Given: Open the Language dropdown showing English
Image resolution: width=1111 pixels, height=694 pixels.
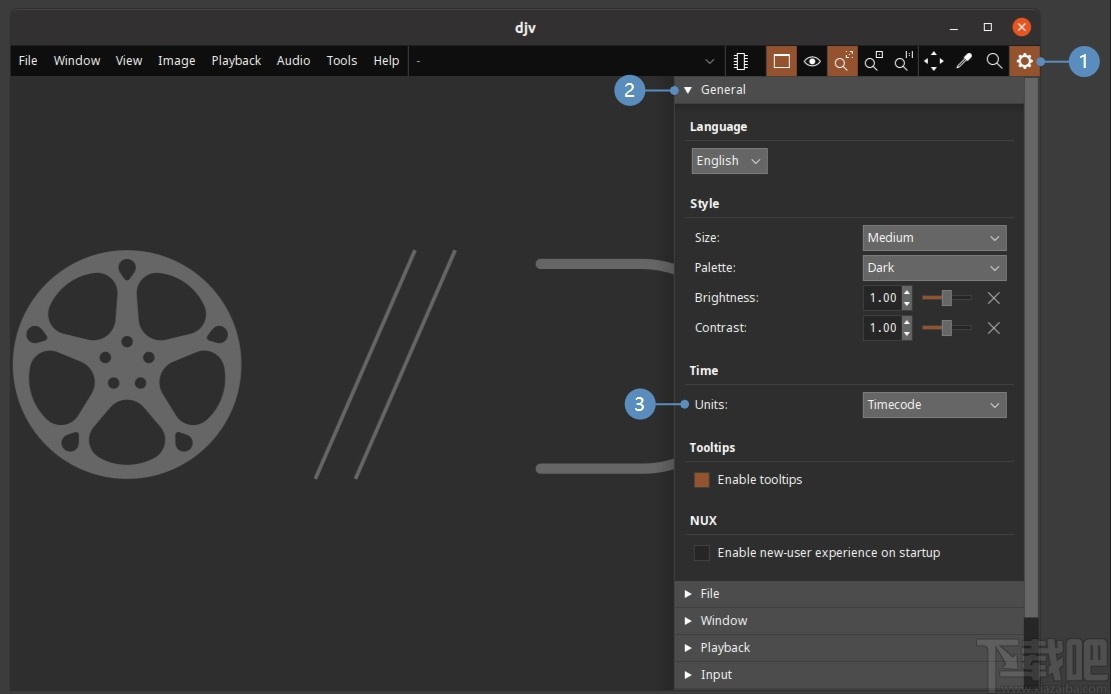Looking at the screenshot, I should pyautogui.click(x=729, y=161).
